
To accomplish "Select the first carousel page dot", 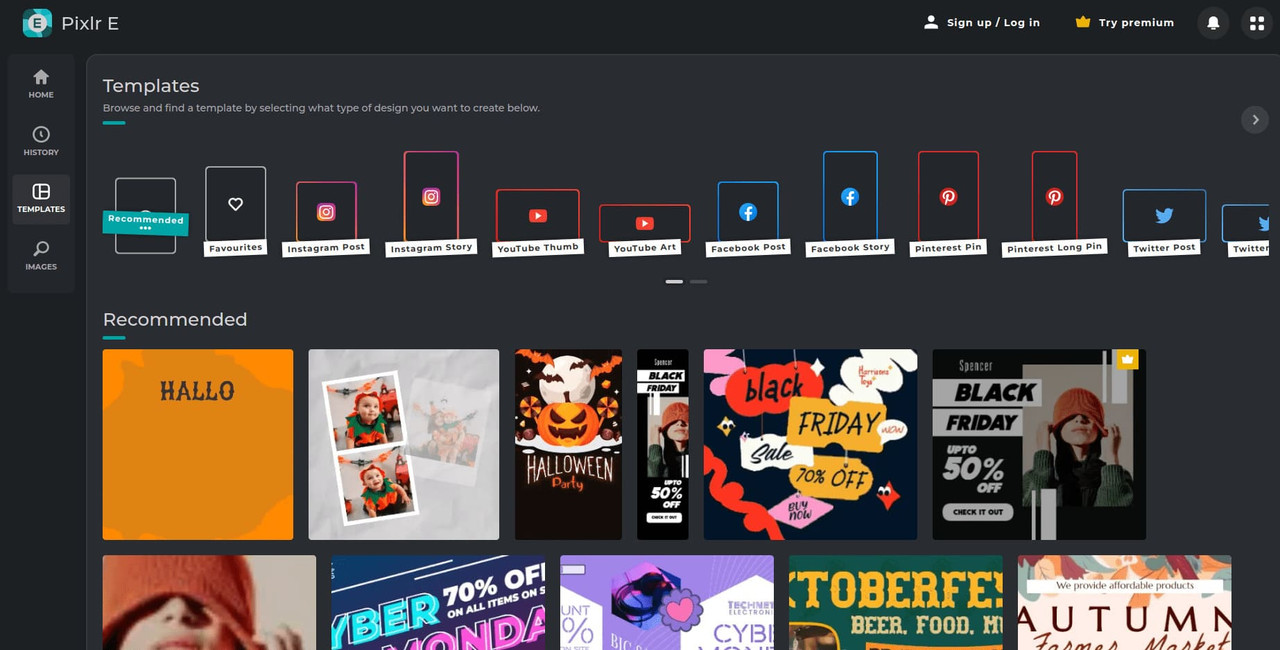I will click(674, 282).
